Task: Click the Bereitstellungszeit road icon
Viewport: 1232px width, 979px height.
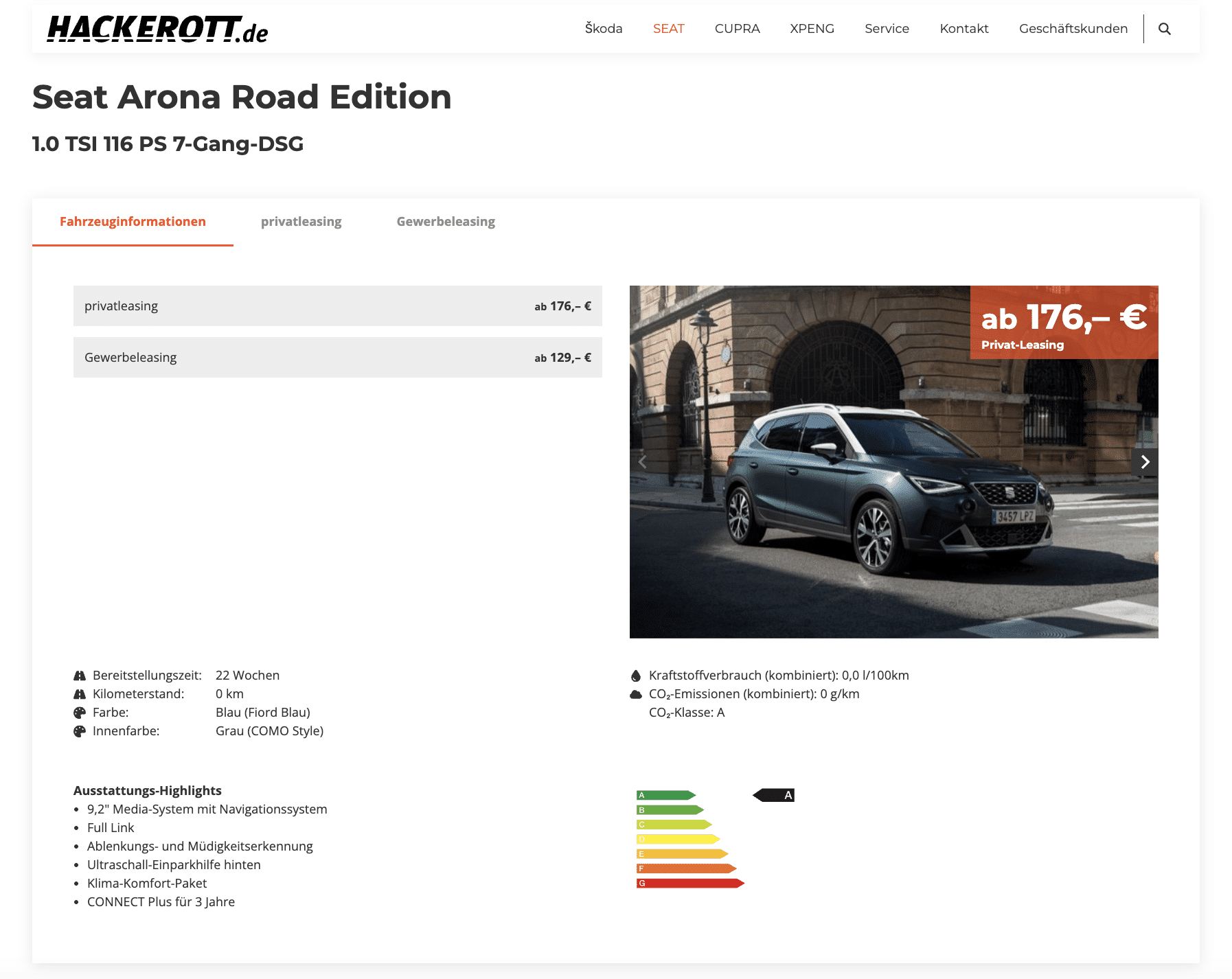Action: [80, 676]
